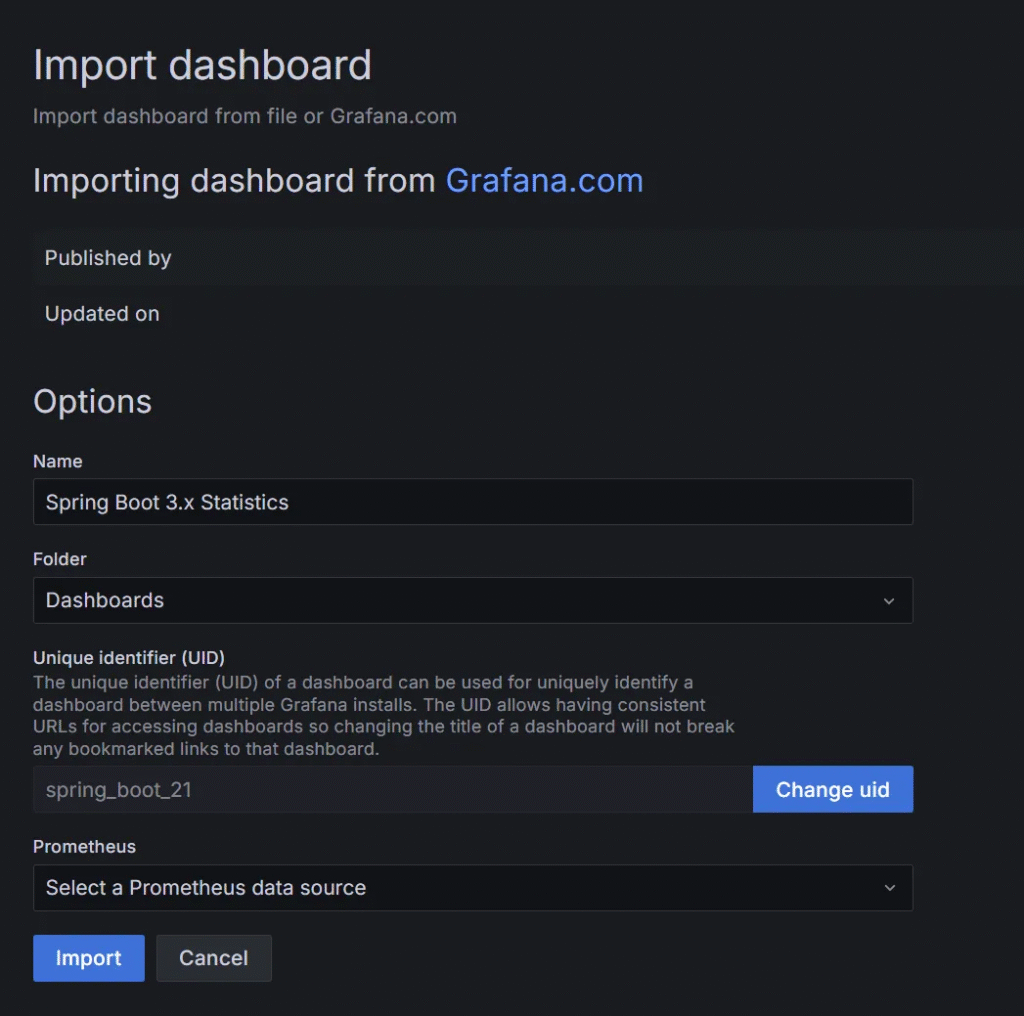Click the Name field label

click(57, 461)
